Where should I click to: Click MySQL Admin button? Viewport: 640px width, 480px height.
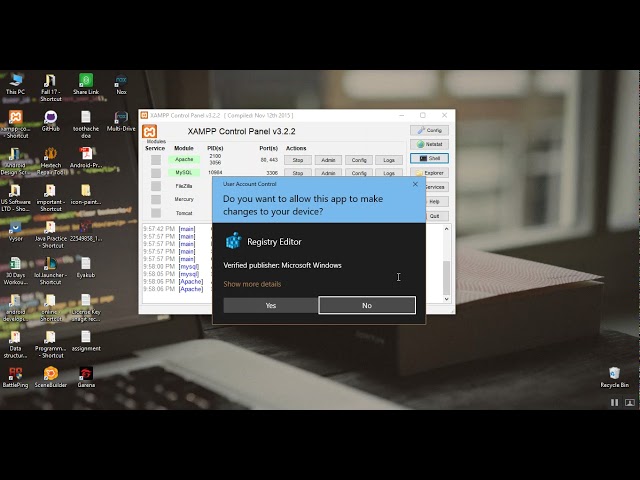click(x=328, y=173)
